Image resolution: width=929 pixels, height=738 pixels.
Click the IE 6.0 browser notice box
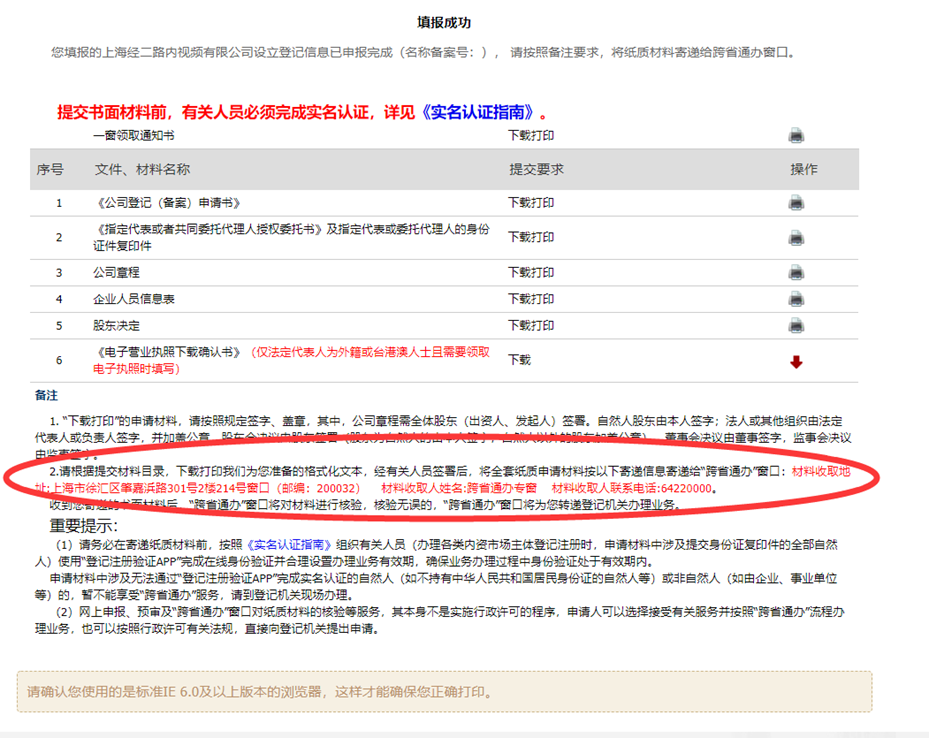pos(444,691)
